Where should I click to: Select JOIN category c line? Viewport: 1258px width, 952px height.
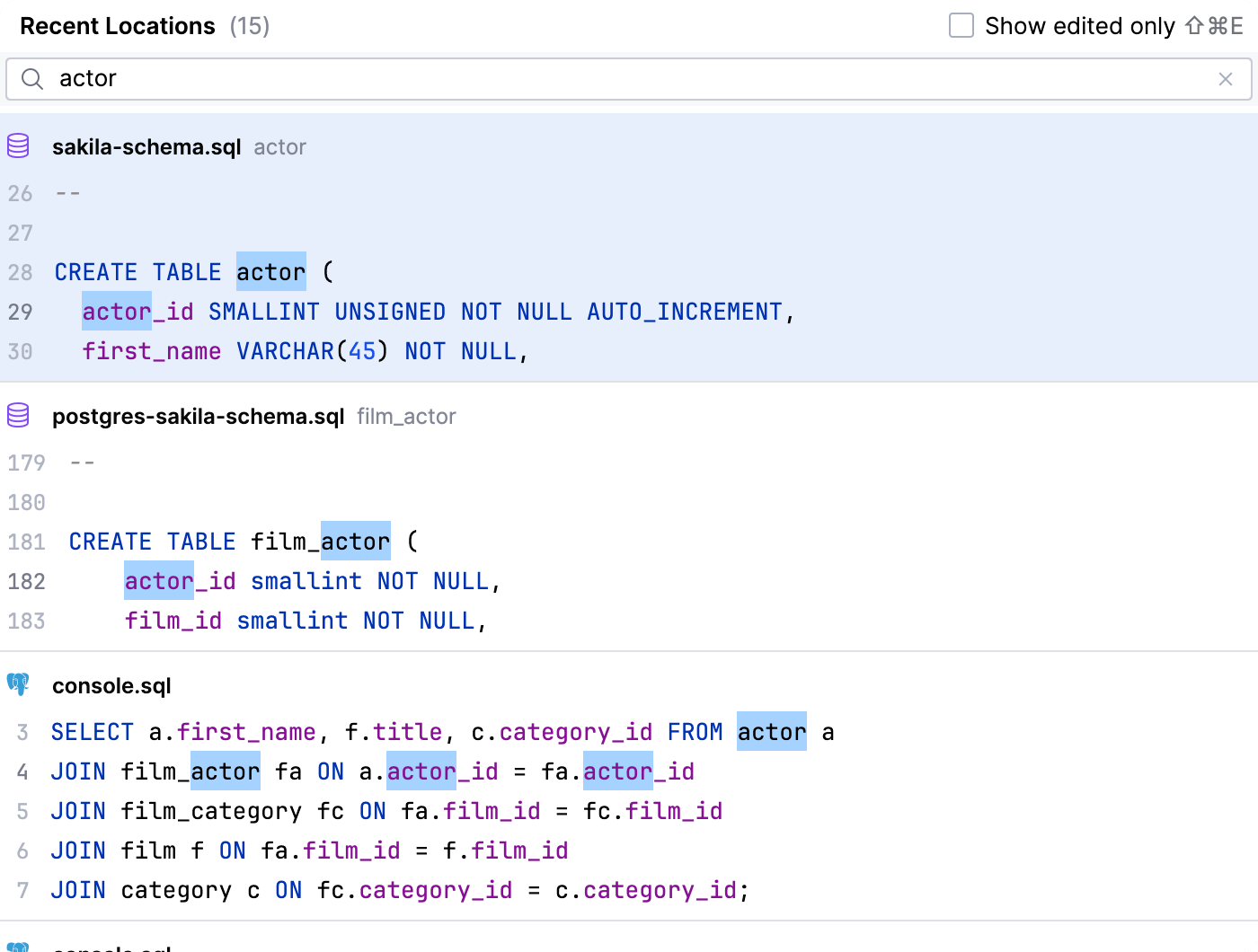point(400,890)
